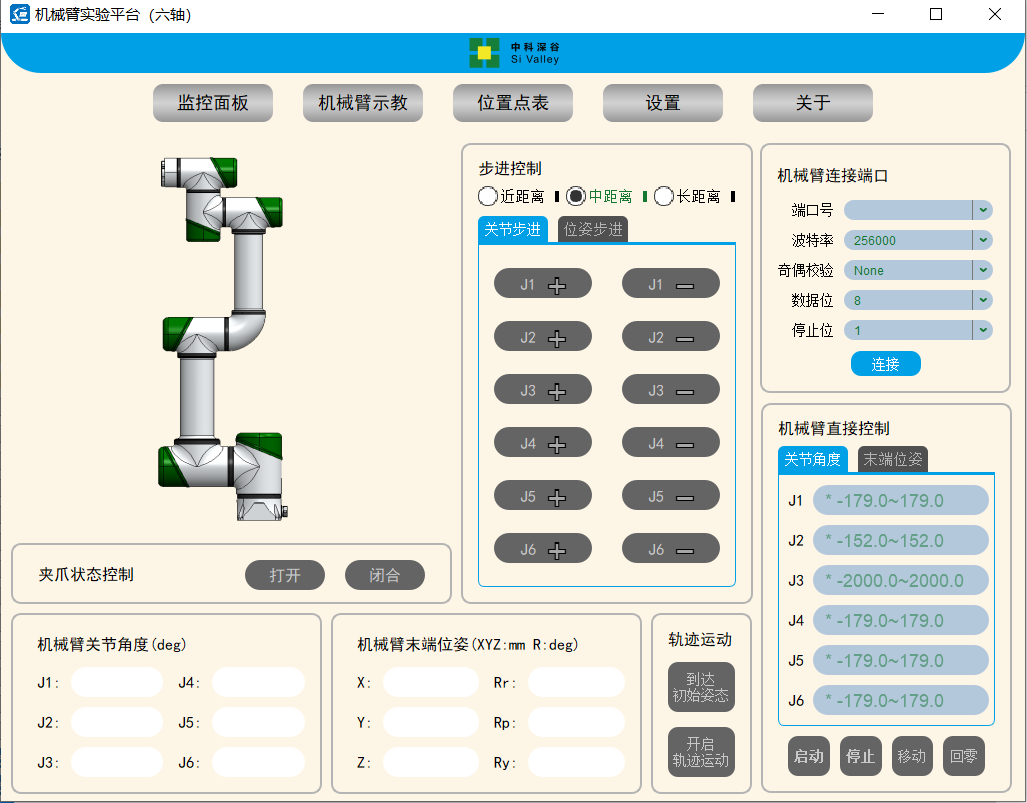Click the 启动 button
The width and height of the screenshot is (1027, 803).
click(x=809, y=756)
